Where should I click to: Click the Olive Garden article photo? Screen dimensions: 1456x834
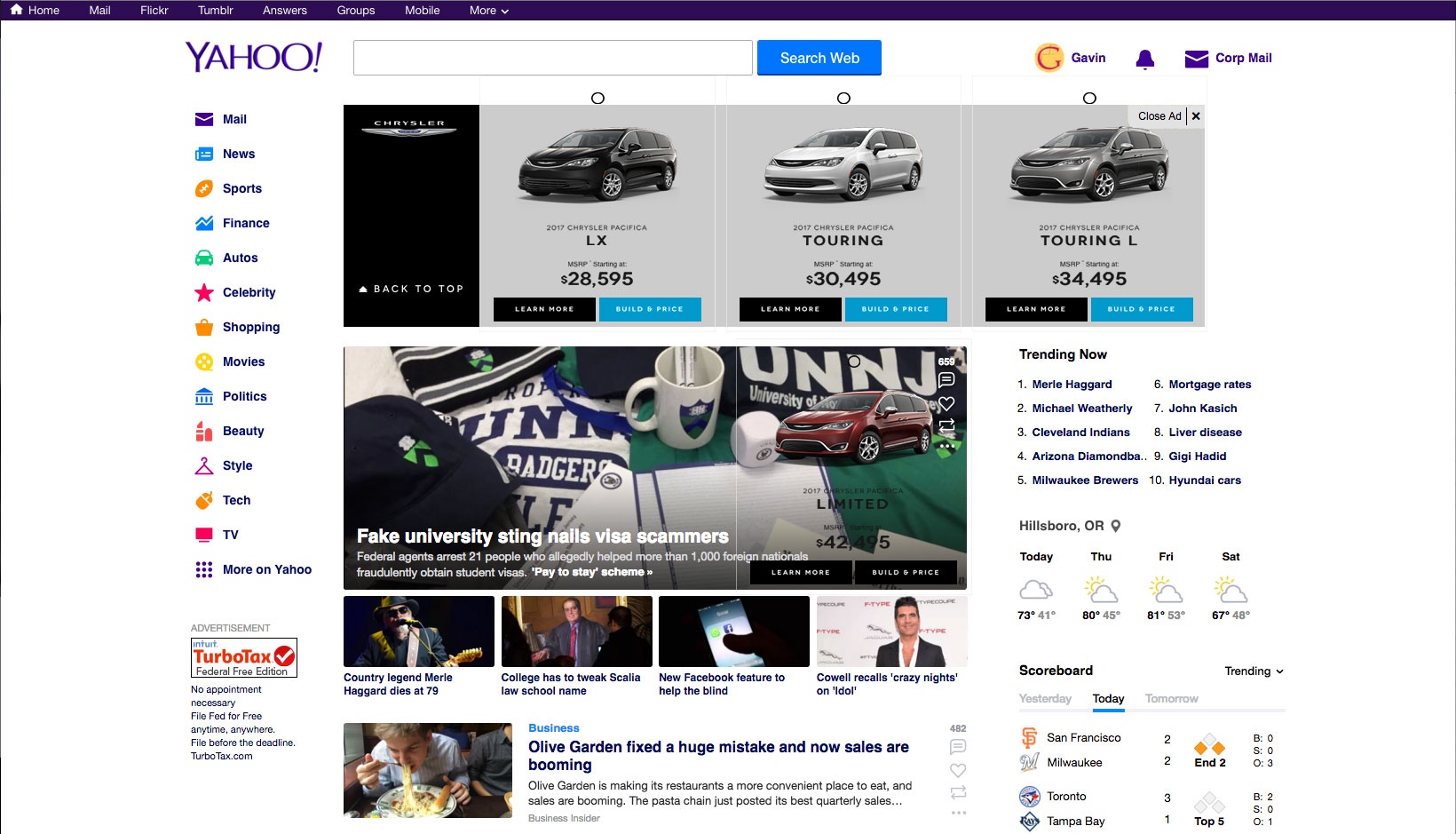pyautogui.click(x=428, y=771)
